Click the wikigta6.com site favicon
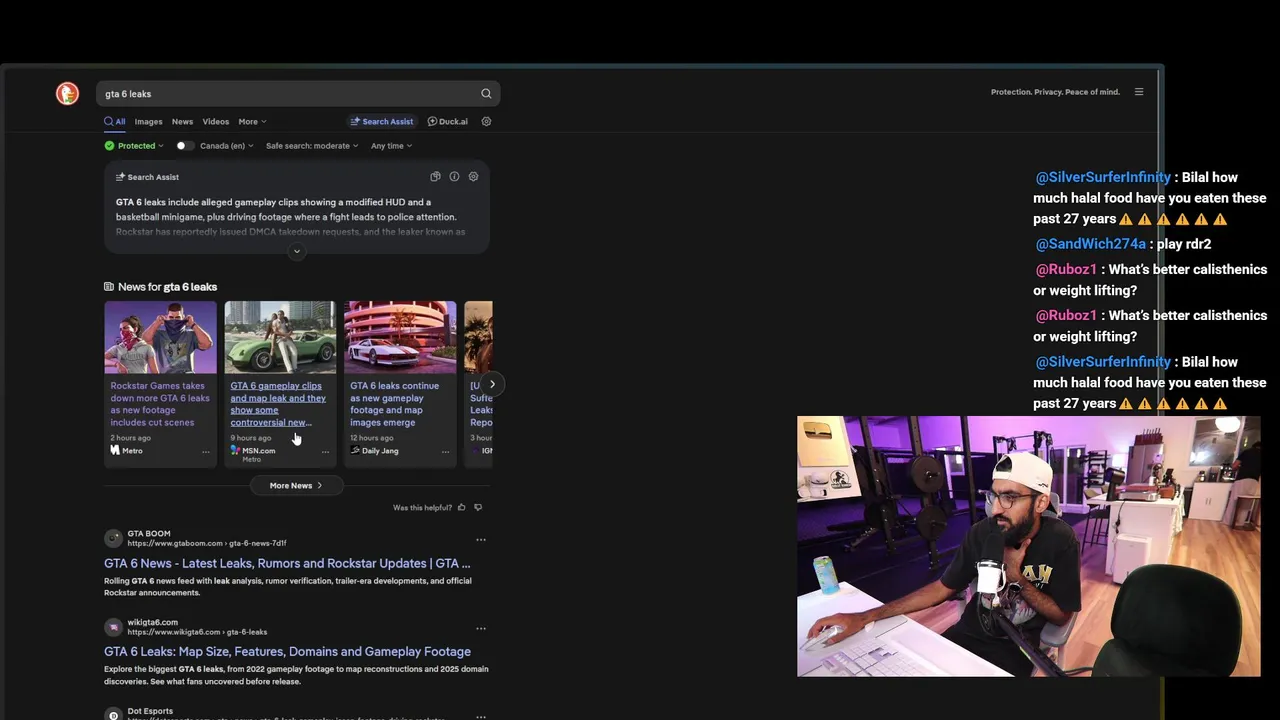The image size is (1280, 720). pyautogui.click(x=113, y=628)
